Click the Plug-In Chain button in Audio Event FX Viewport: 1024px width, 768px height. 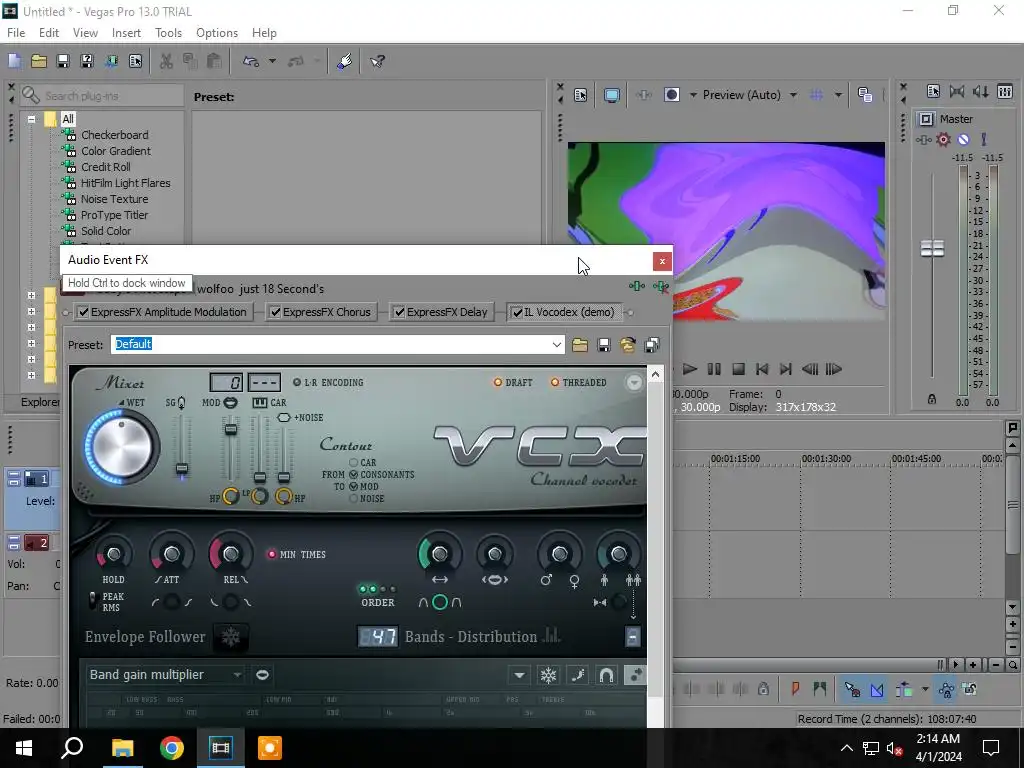637,287
